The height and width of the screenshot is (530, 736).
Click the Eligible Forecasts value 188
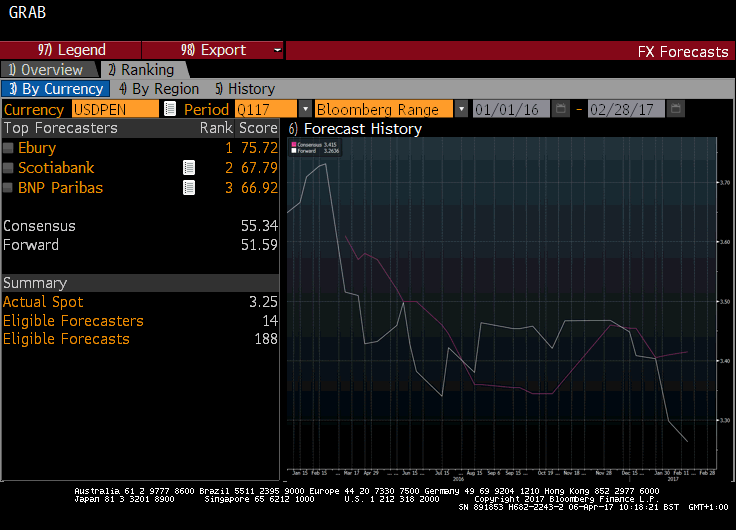click(x=266, y=339)
